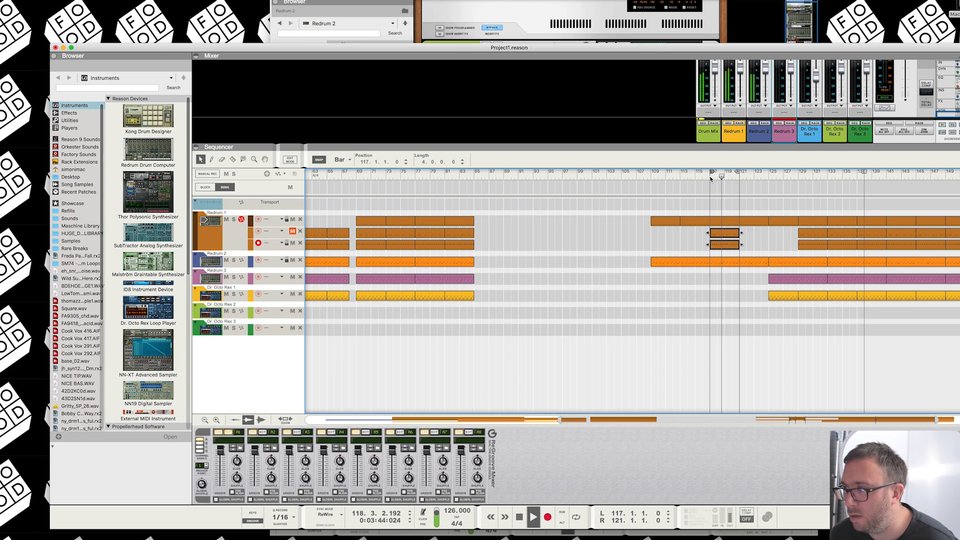
Task: Collapse the Transport track triangle
Action: click(195, 202)
